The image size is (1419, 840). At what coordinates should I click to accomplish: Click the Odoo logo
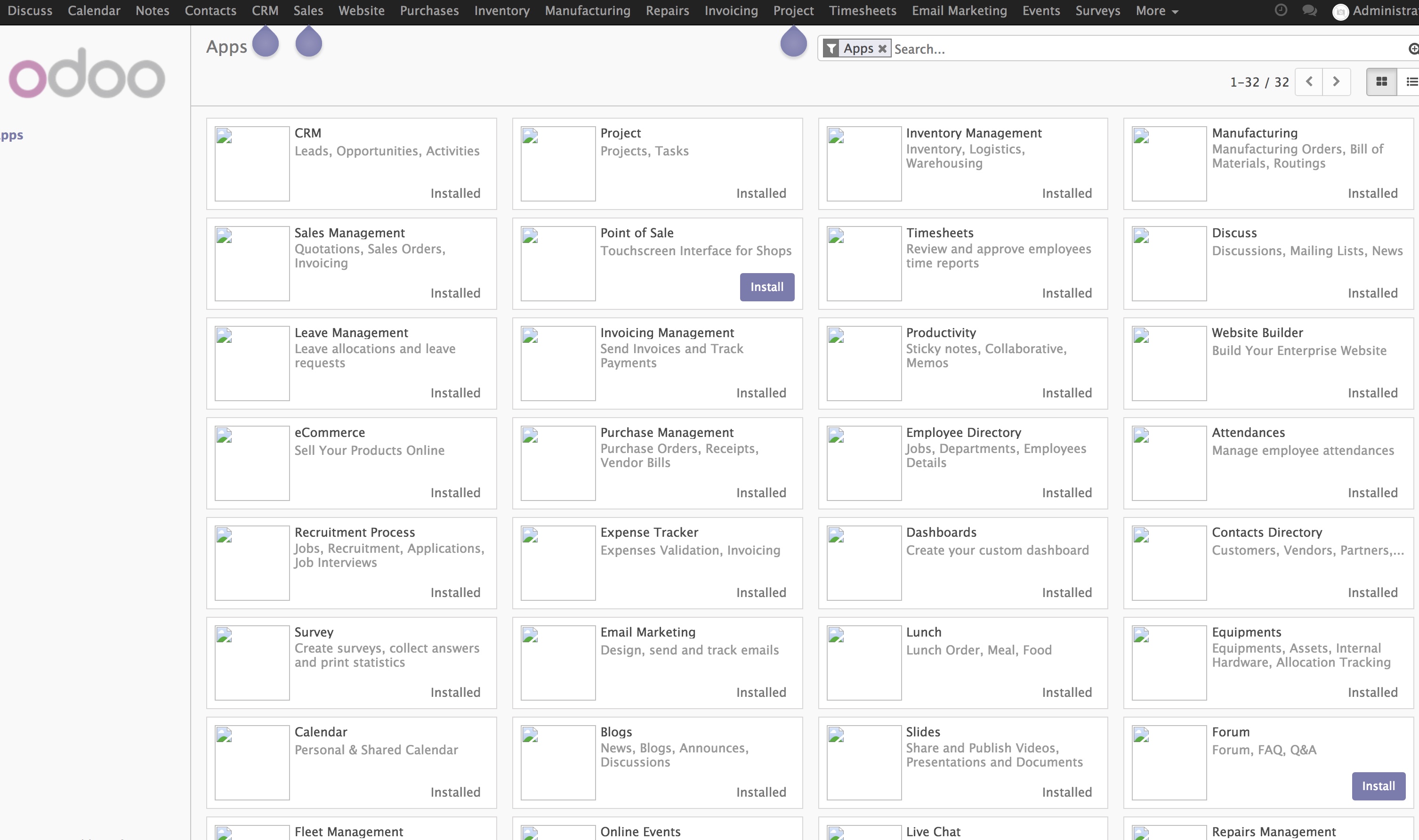87,73
